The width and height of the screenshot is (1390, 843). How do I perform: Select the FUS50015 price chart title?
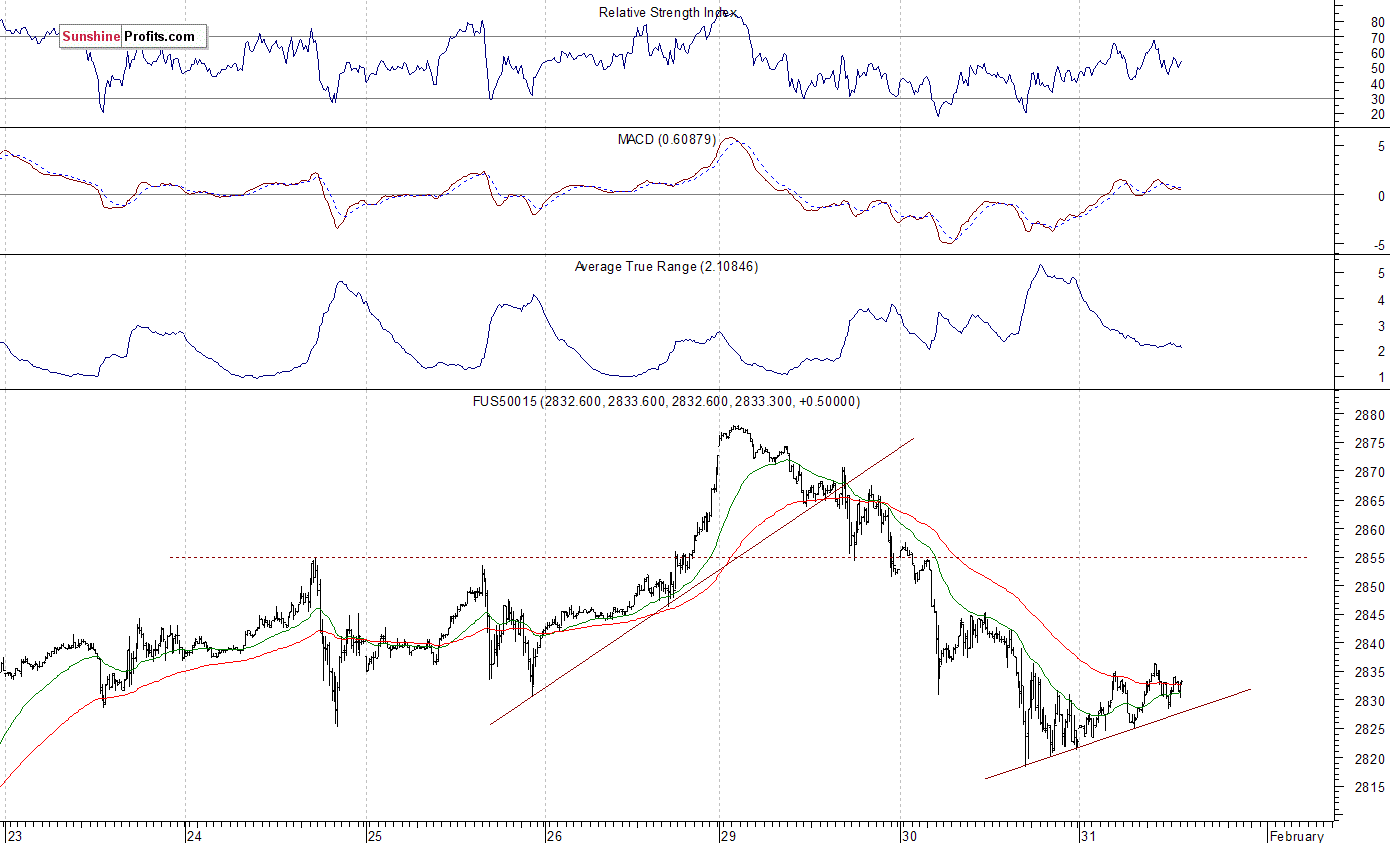point(666,401)
